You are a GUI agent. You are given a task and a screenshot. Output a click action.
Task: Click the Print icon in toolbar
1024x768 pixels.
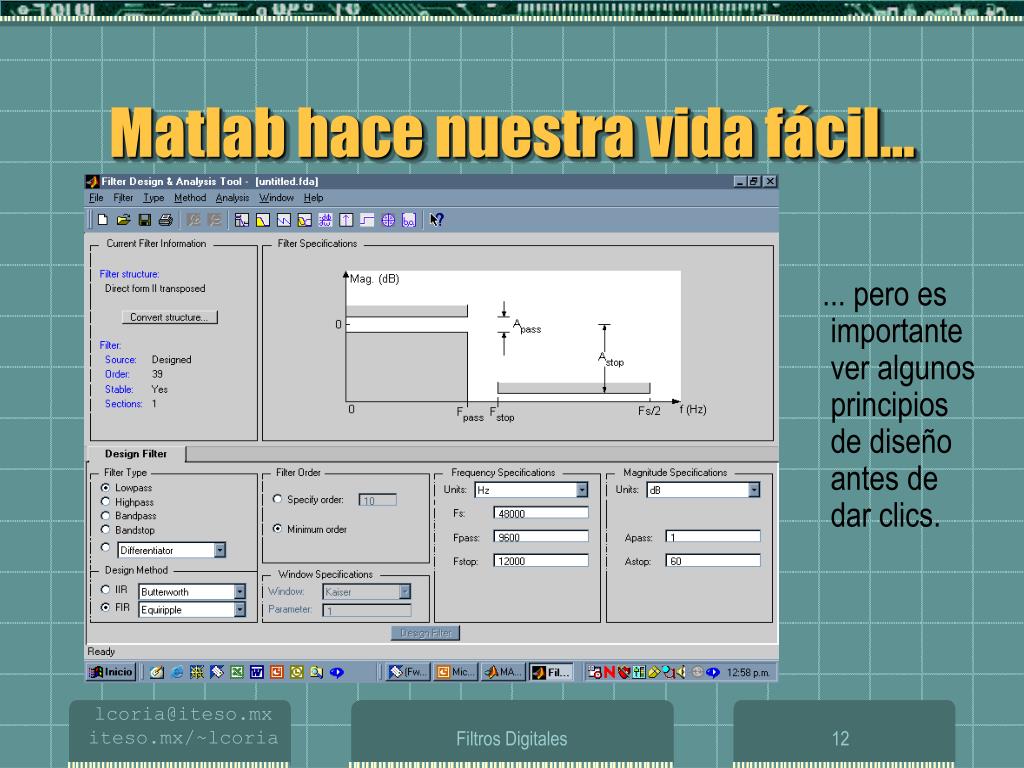pos(166,220)
